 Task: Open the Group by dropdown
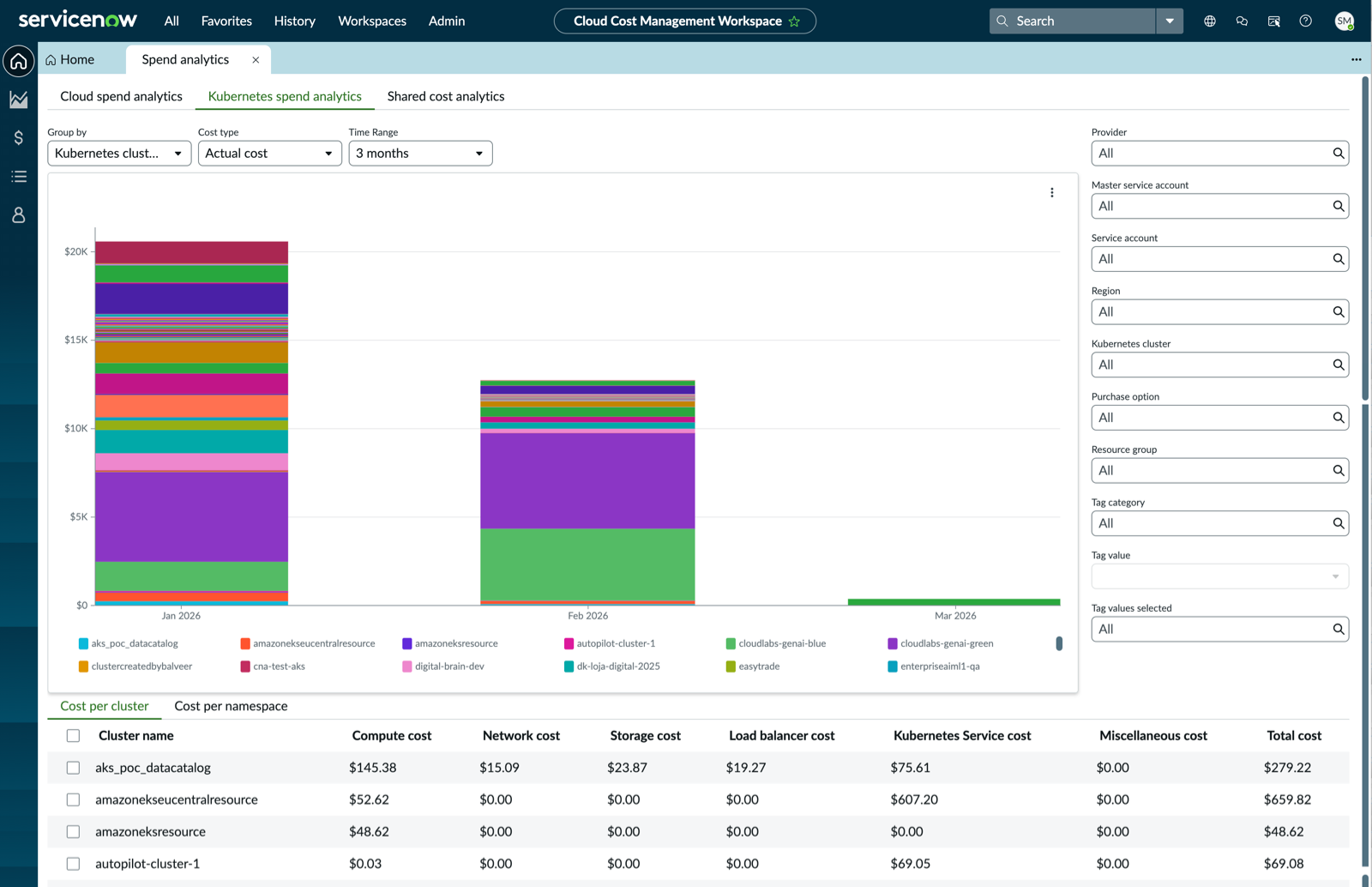[x=119, y=154]
